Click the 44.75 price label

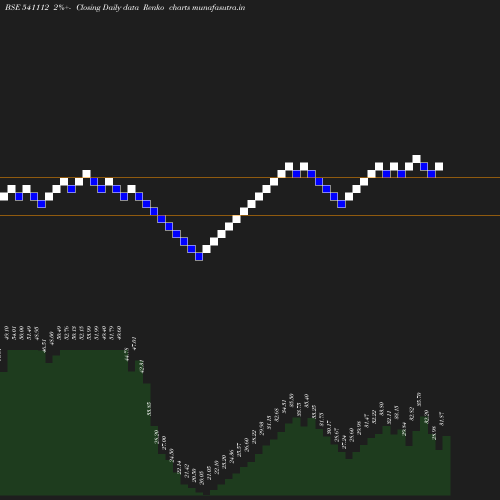tap(127, 354)
